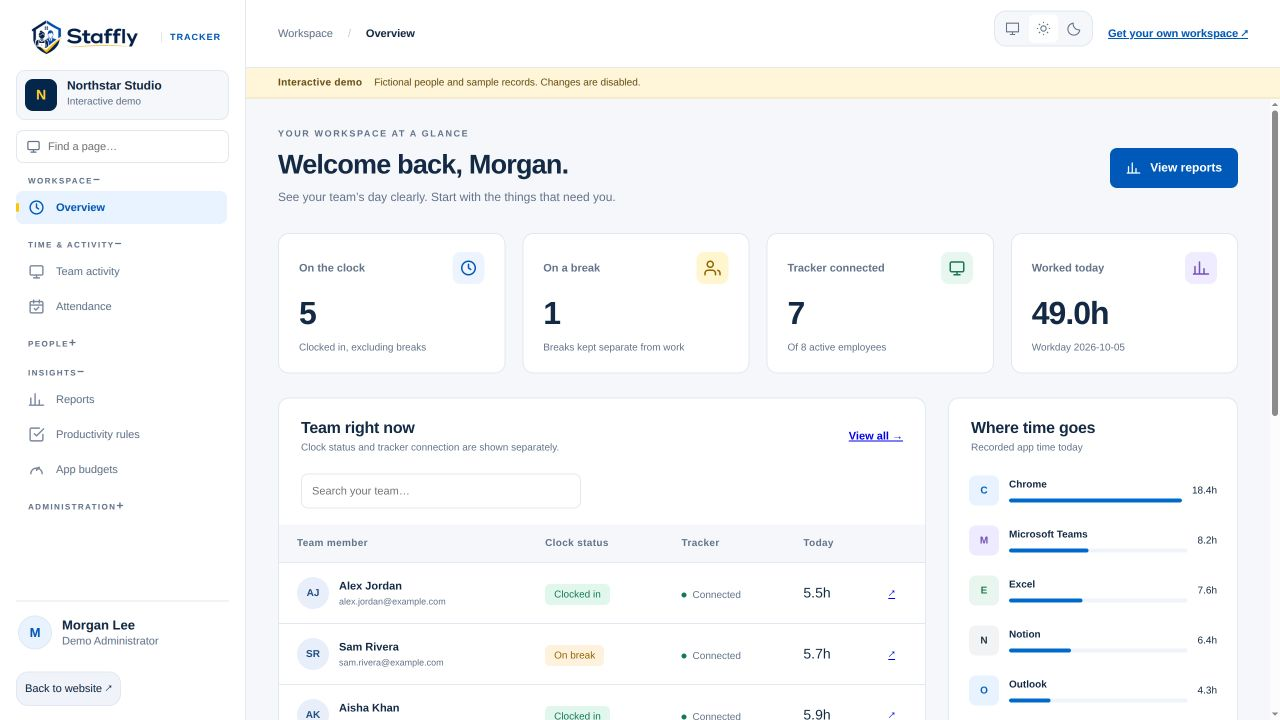The image size is (1280, 720).
Task: Click the monitor icon on Tracker connected card
Action: [x=957, y=268]
